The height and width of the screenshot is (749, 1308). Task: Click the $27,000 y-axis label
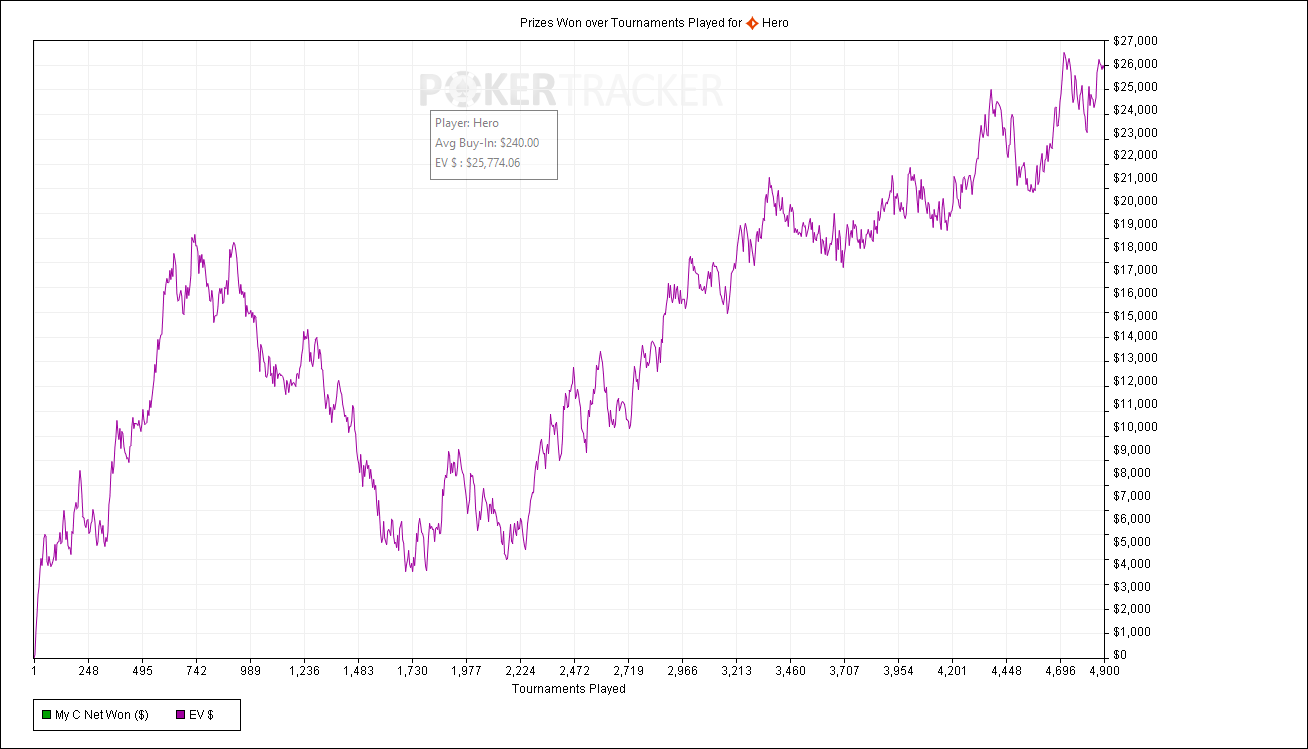(1135, 41)
